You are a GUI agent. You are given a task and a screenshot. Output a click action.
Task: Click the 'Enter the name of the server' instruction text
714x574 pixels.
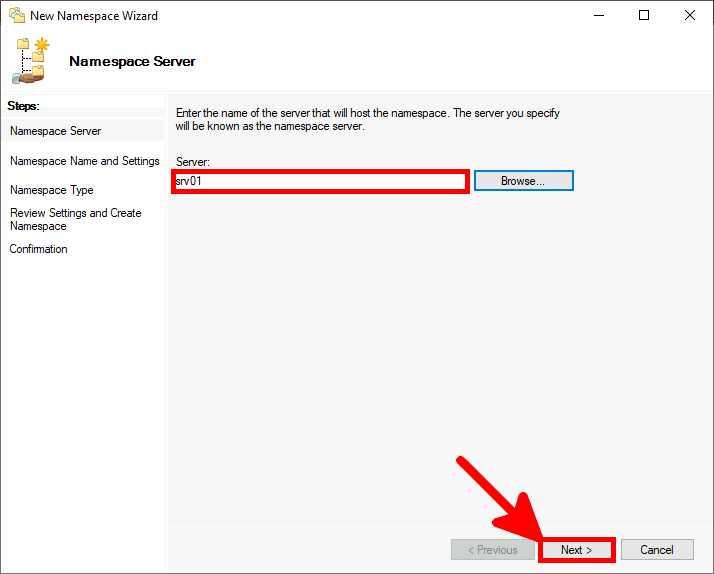[367, 120]
